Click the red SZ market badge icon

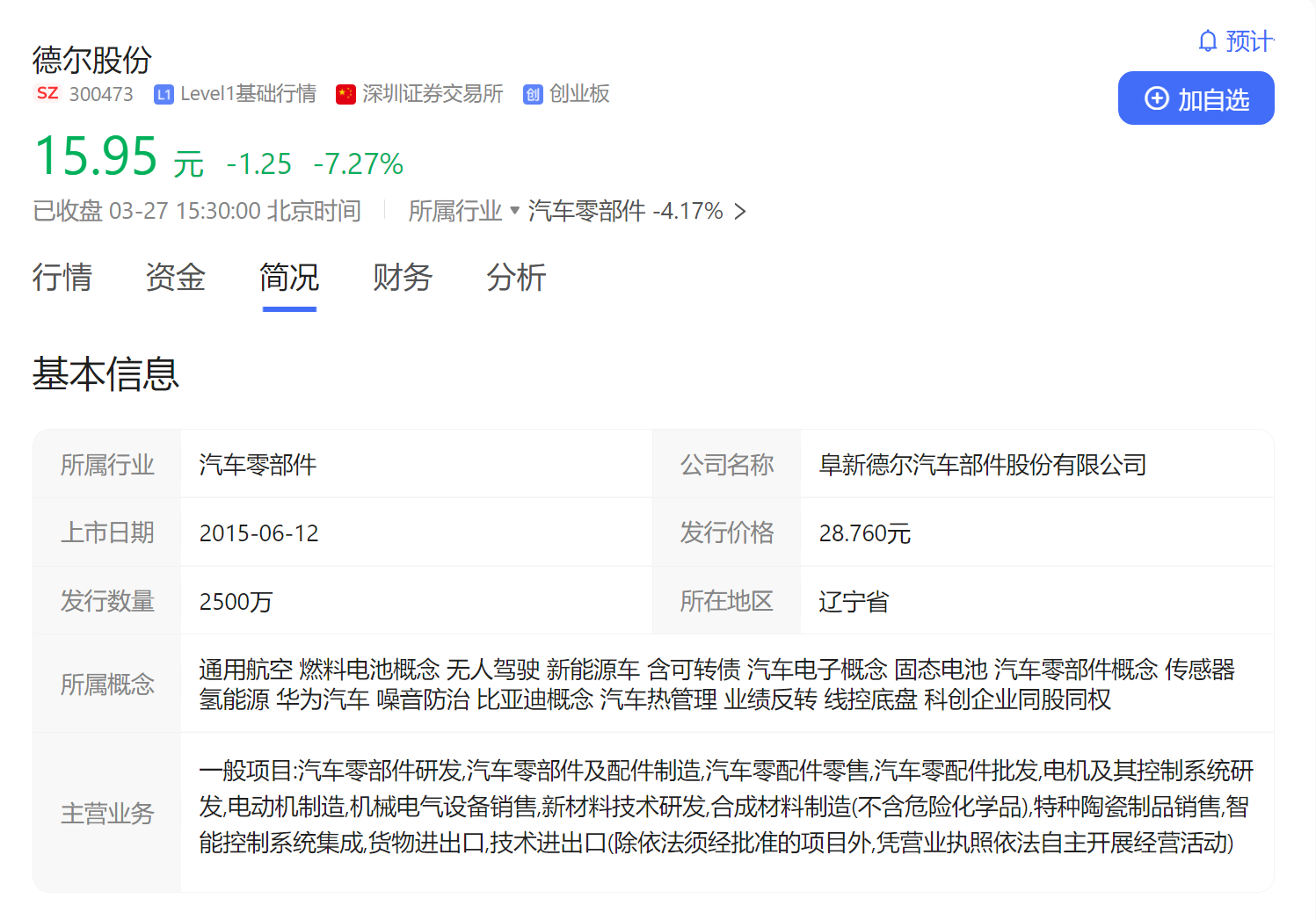(x=47, y=93)
